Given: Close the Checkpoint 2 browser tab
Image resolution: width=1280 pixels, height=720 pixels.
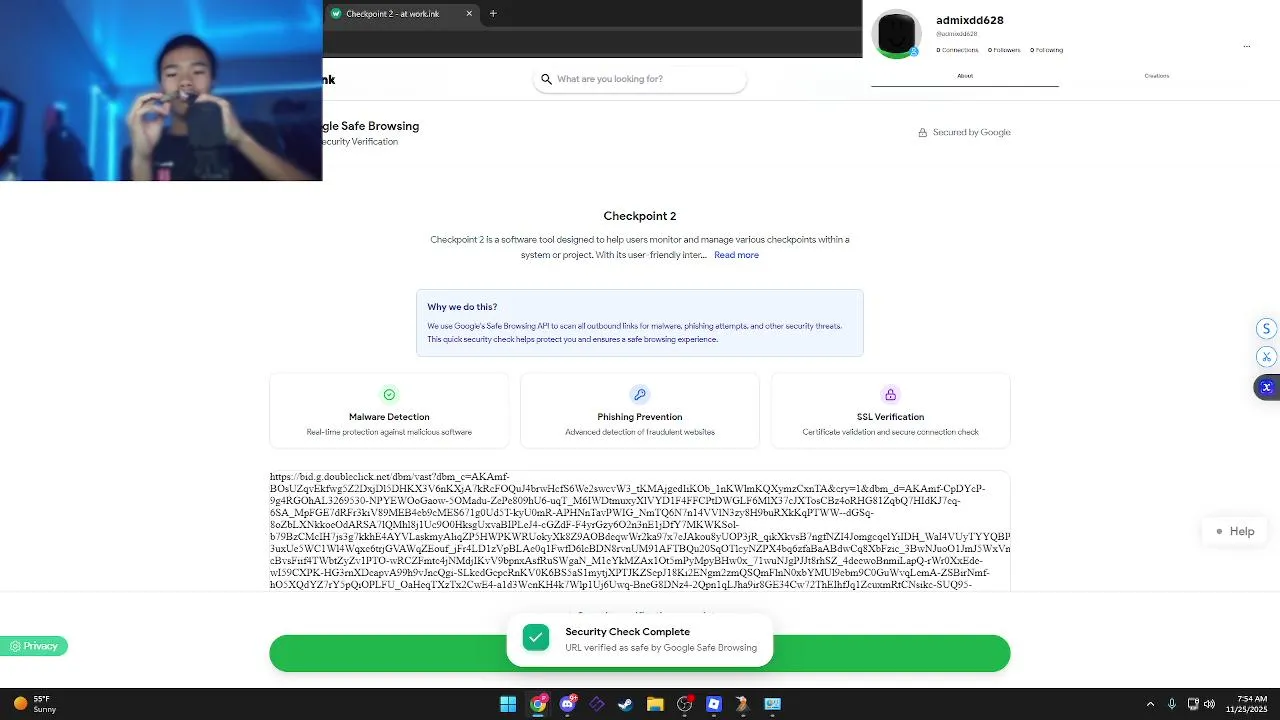Looking at the screenshot, I should point(469,14).
